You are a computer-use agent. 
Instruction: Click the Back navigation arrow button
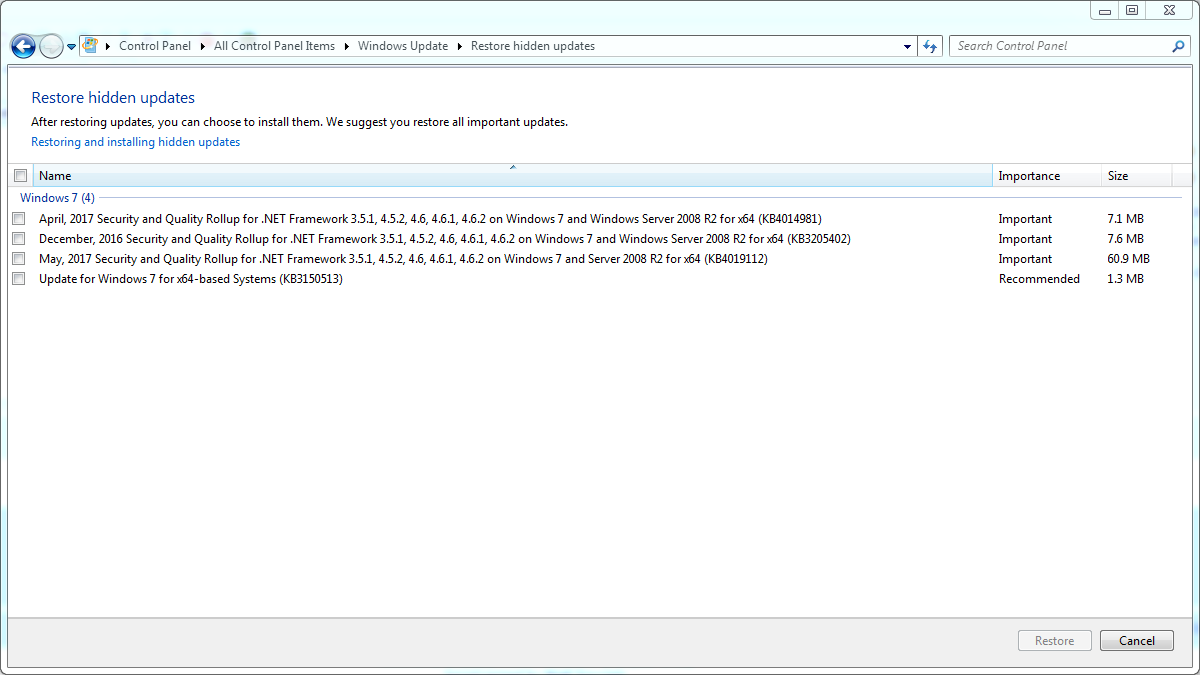click(x=23, y=46)
